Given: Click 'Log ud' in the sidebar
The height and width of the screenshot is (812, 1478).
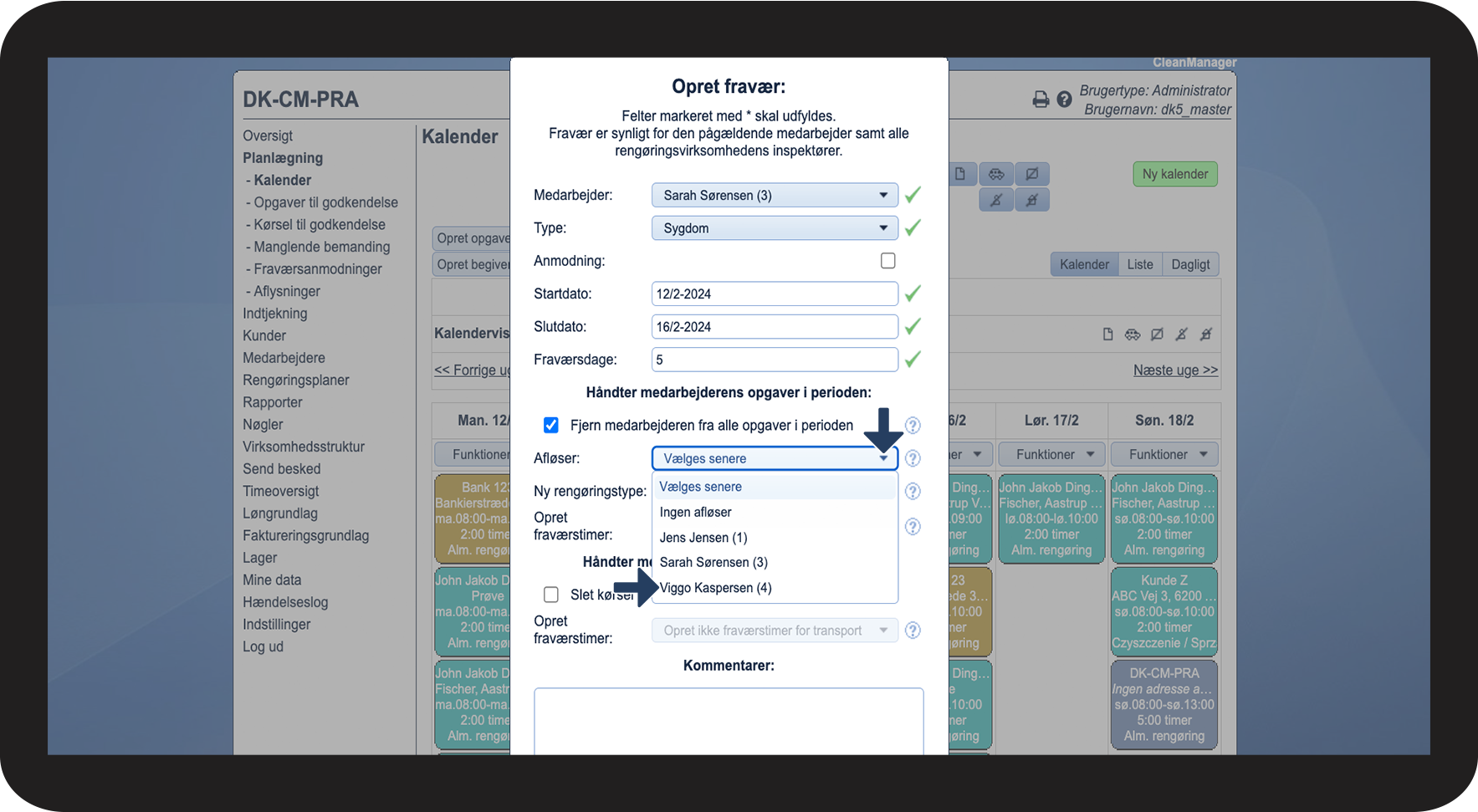Looking at the screenshot, I should point(263,646).
